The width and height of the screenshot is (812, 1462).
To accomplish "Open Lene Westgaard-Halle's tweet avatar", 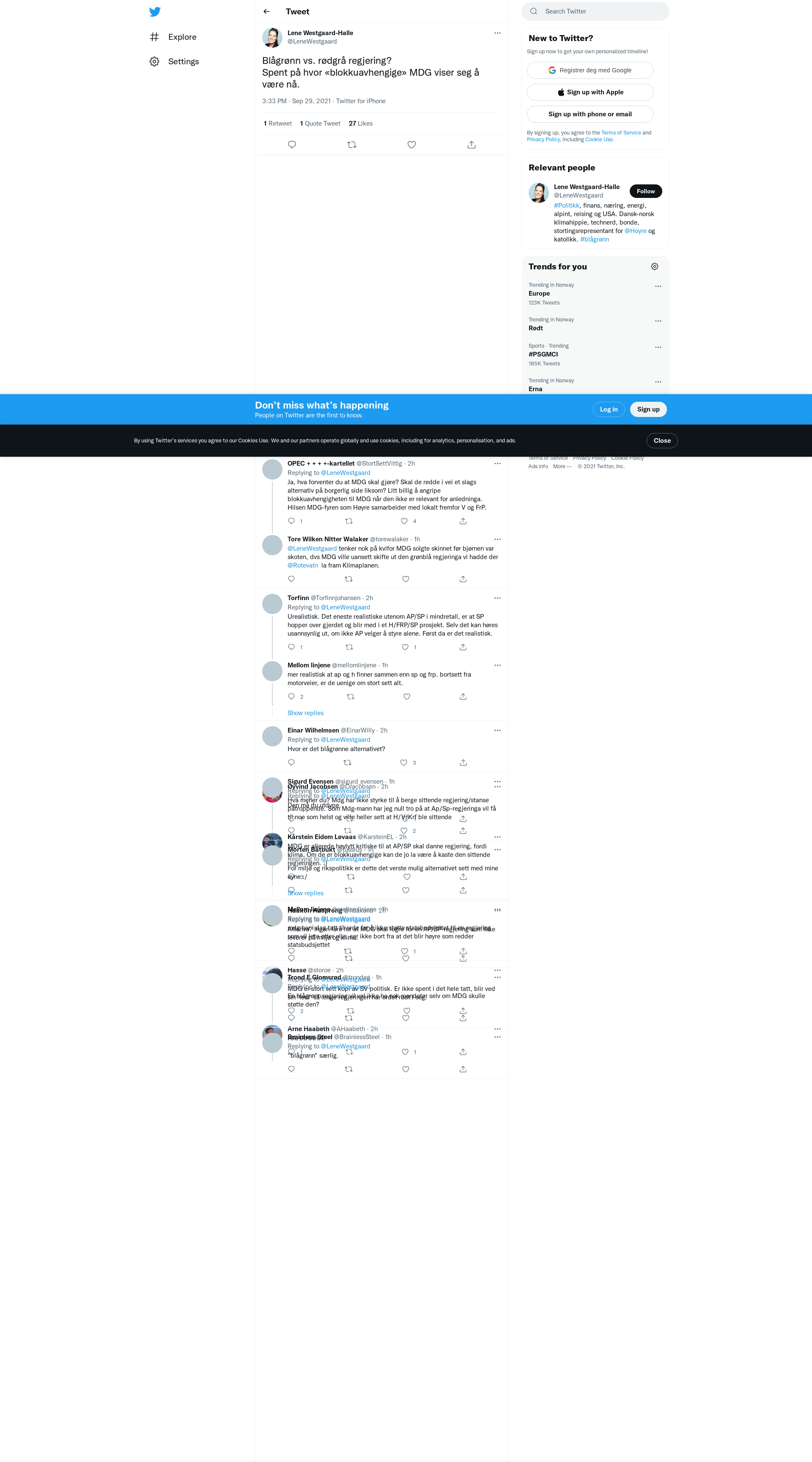I will [272, 38].
